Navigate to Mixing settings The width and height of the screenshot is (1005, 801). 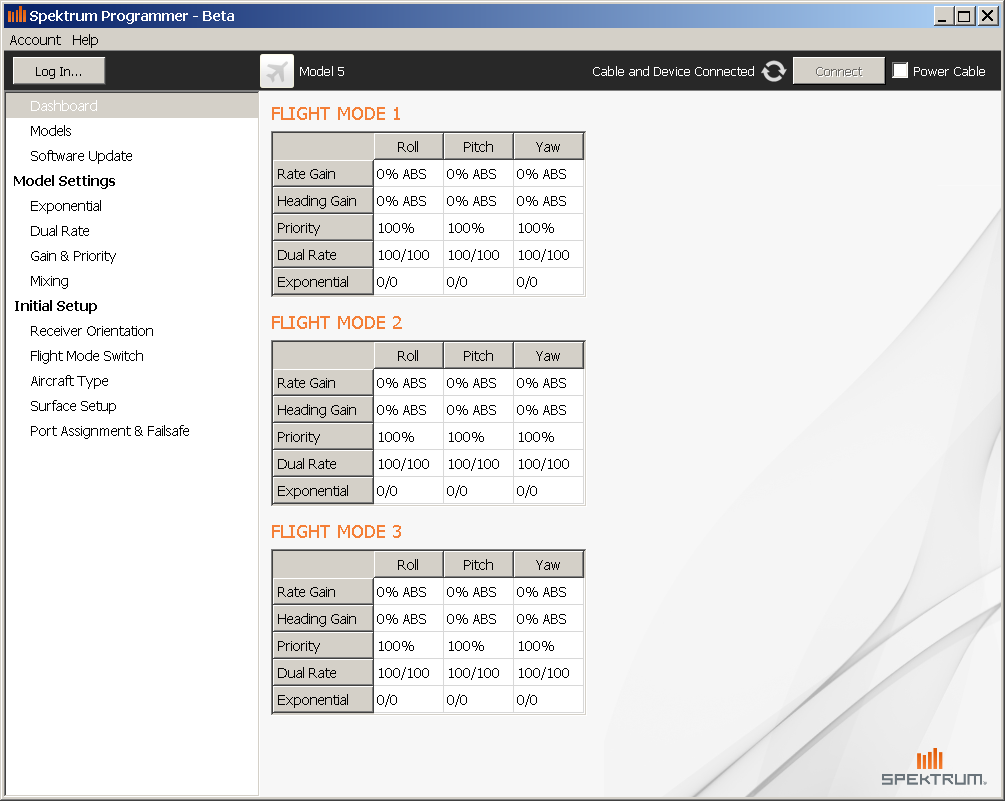(x=49, y=281)
